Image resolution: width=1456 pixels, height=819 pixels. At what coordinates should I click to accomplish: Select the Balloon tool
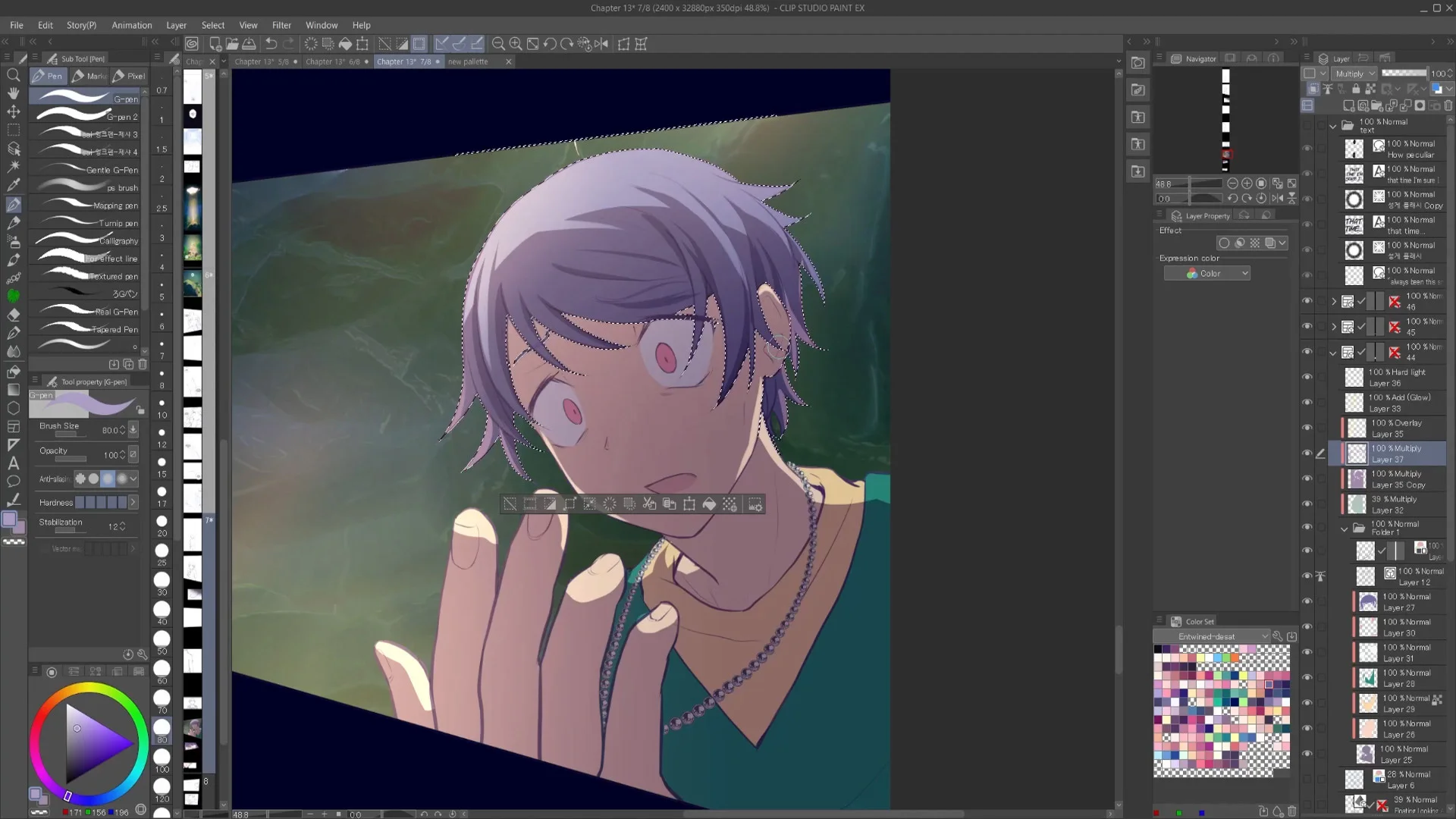(x=14, y=482)
